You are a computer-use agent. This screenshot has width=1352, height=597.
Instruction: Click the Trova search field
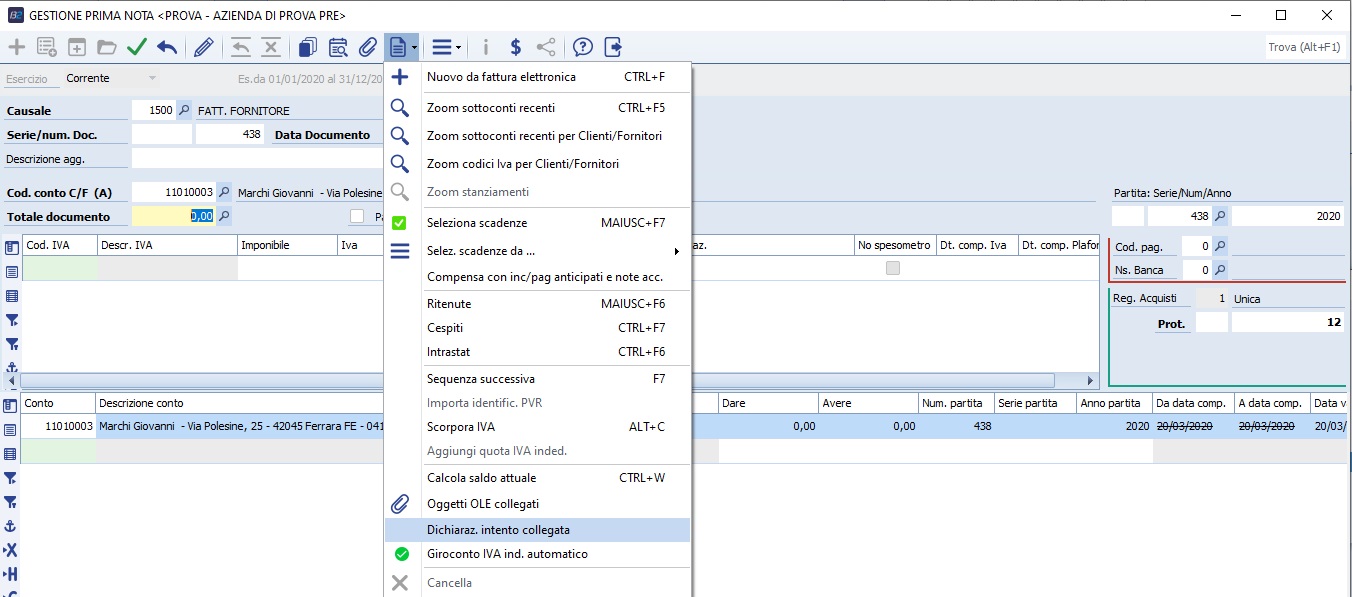(1304, 47)
